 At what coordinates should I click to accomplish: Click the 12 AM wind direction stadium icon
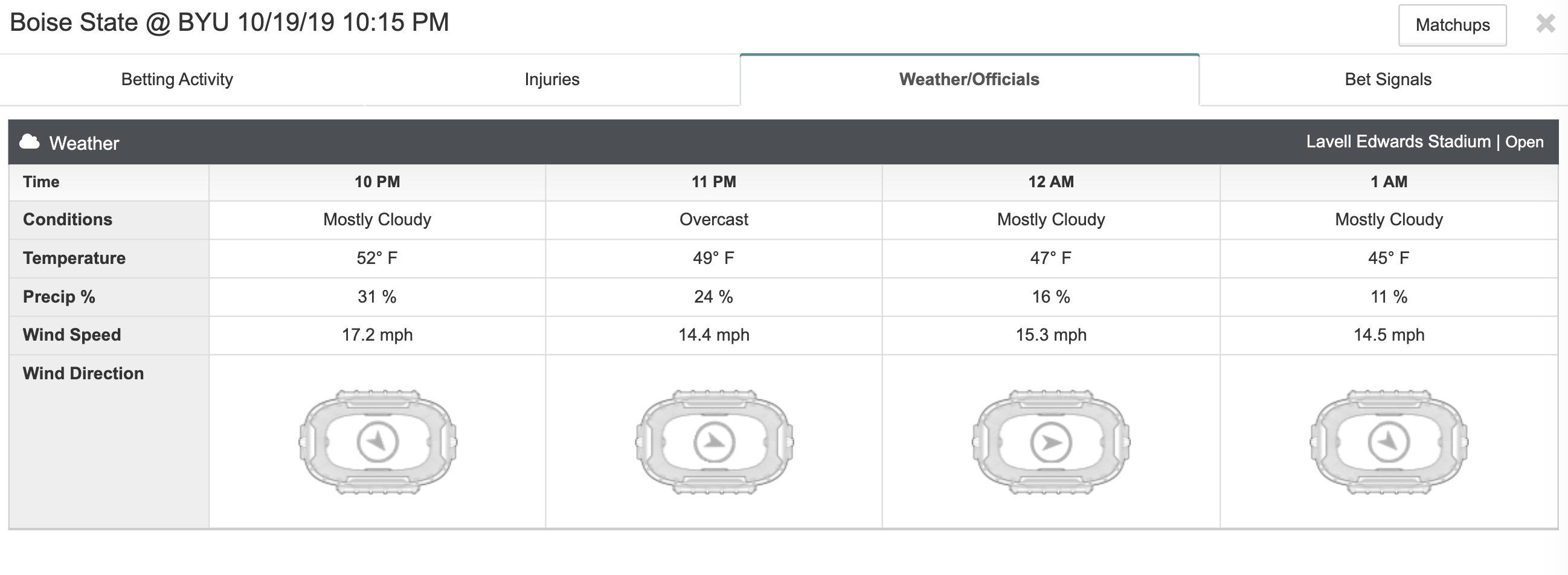(x=1051, y=442)
